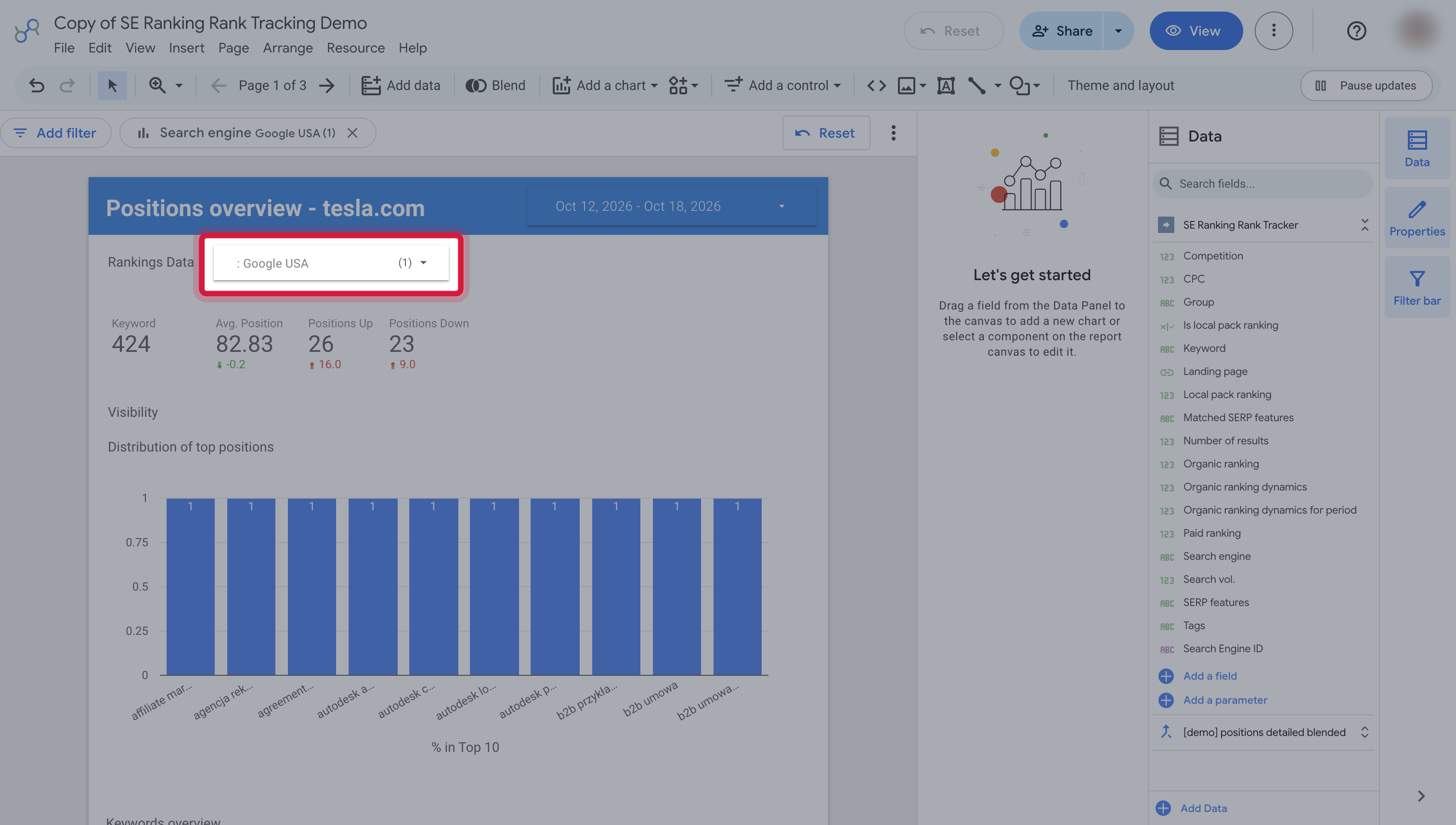The image size is (1456, 825).
Task: Click the Looker Studio logo icon
Action: tap(26, 31)
